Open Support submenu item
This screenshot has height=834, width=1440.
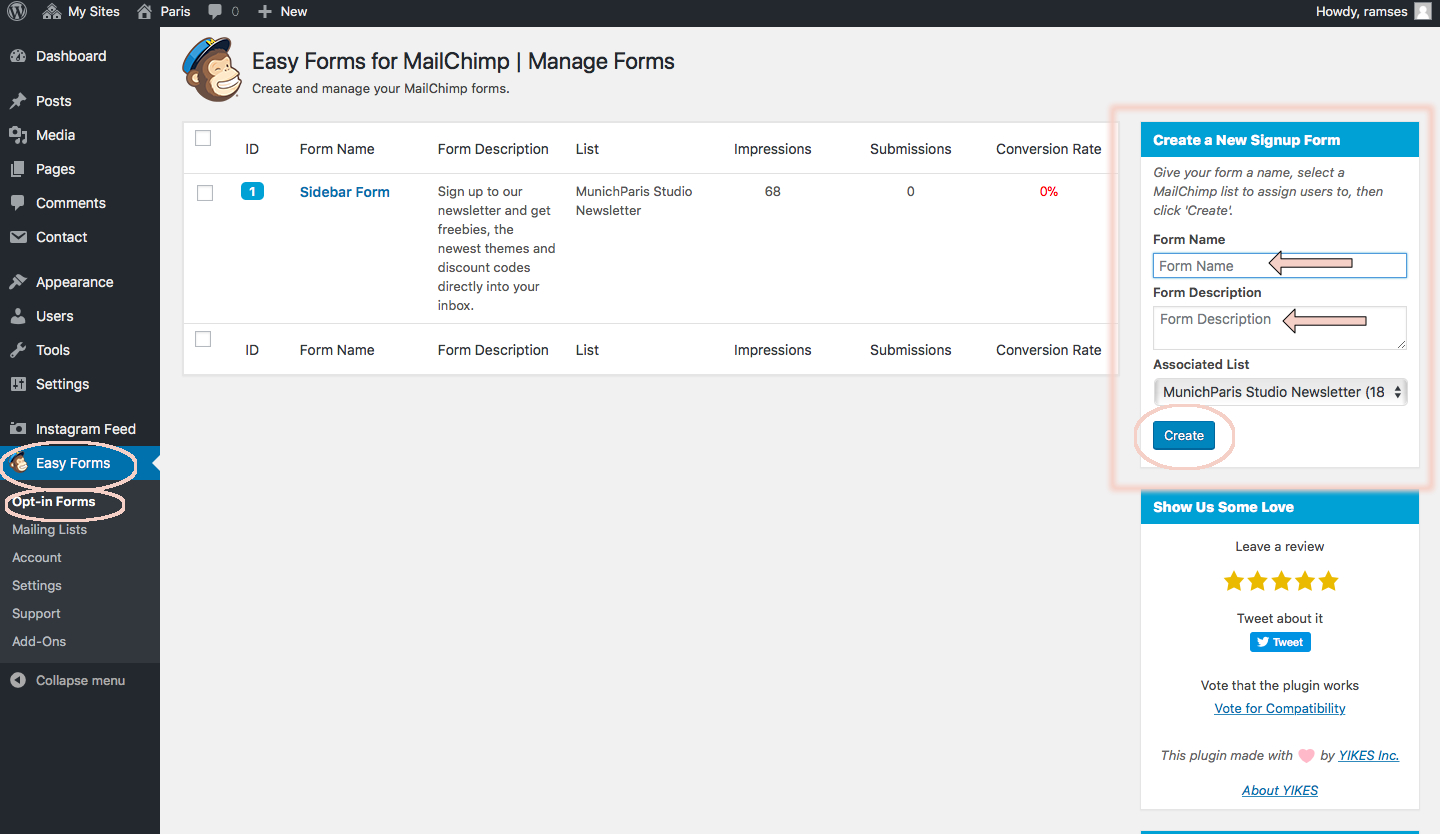(36, 614)
